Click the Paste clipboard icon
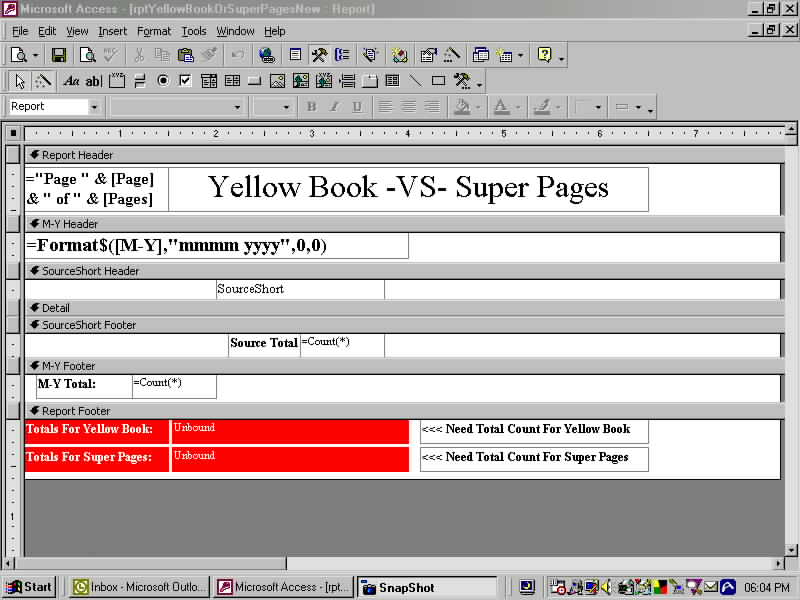Viewport: 800px width, 600px height. 185,55
